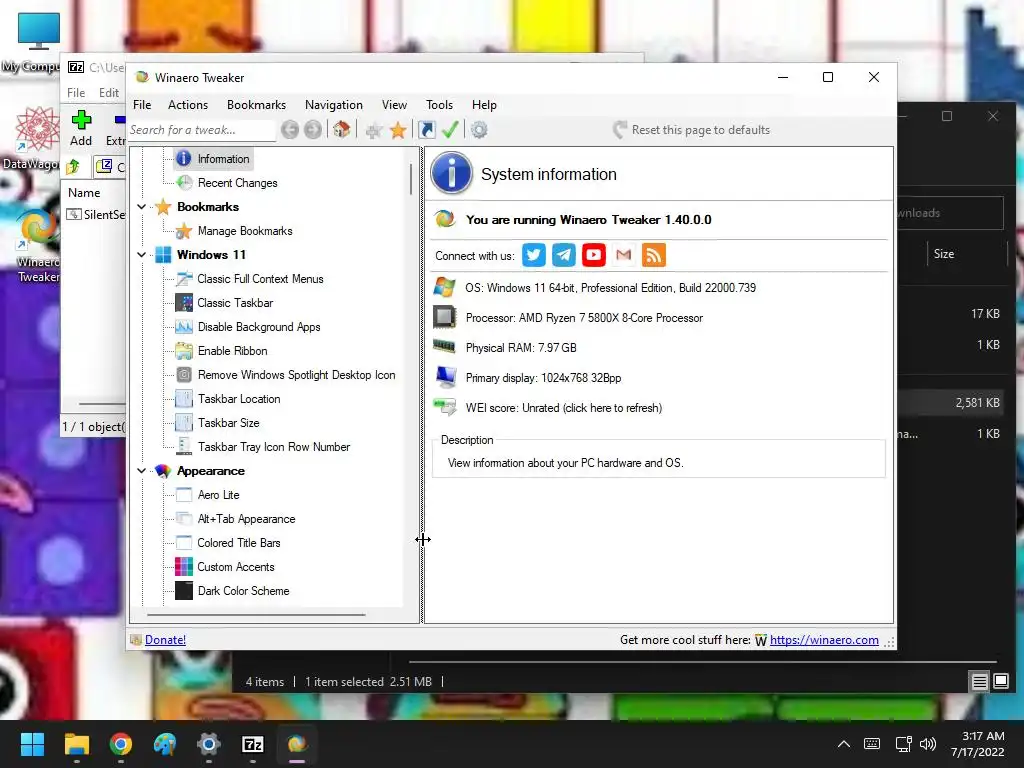Select Dark Color Scheme tweak

pyautogui.click(x=244, y=591)
